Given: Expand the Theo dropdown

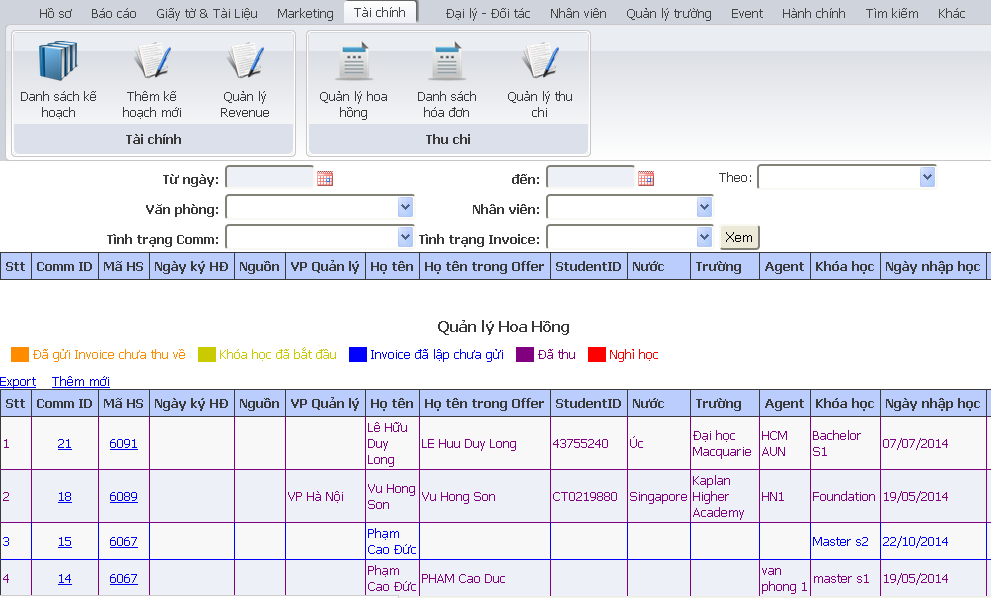Looking at the screenshot, I should (927, 177).
